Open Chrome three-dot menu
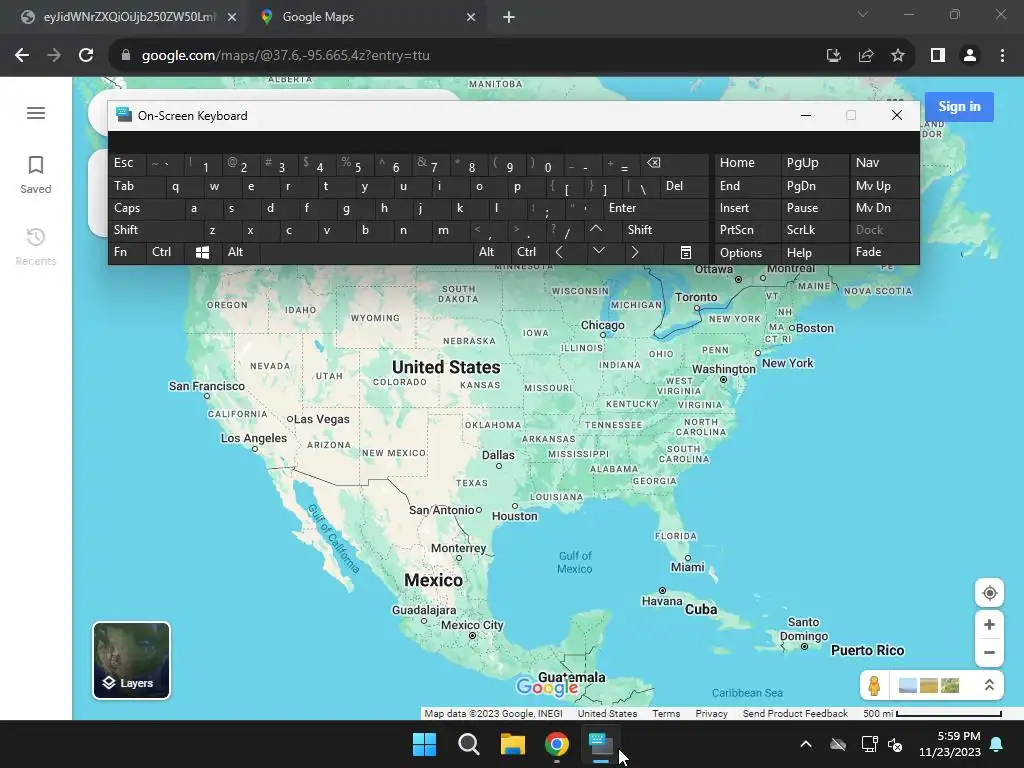 coord(1002,56)
